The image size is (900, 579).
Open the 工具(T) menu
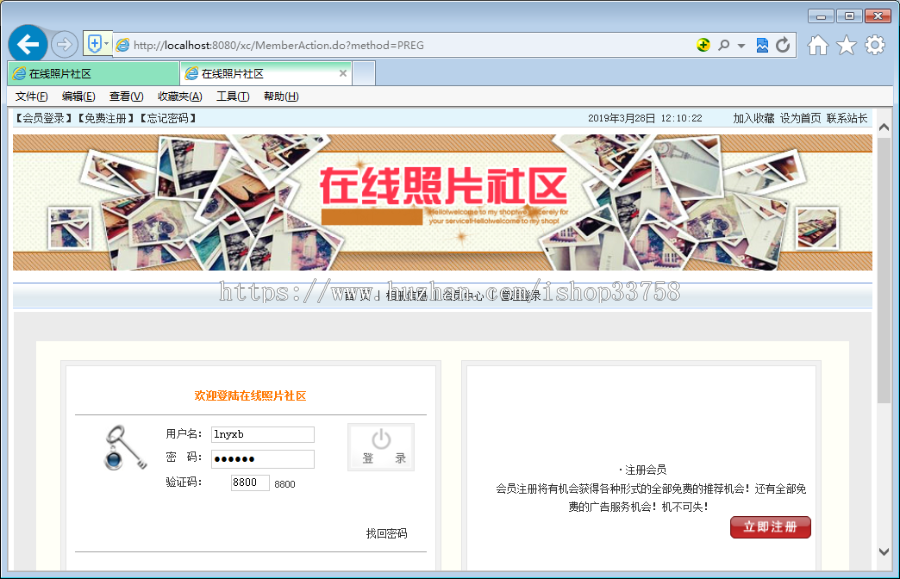(x=232, y=96)
